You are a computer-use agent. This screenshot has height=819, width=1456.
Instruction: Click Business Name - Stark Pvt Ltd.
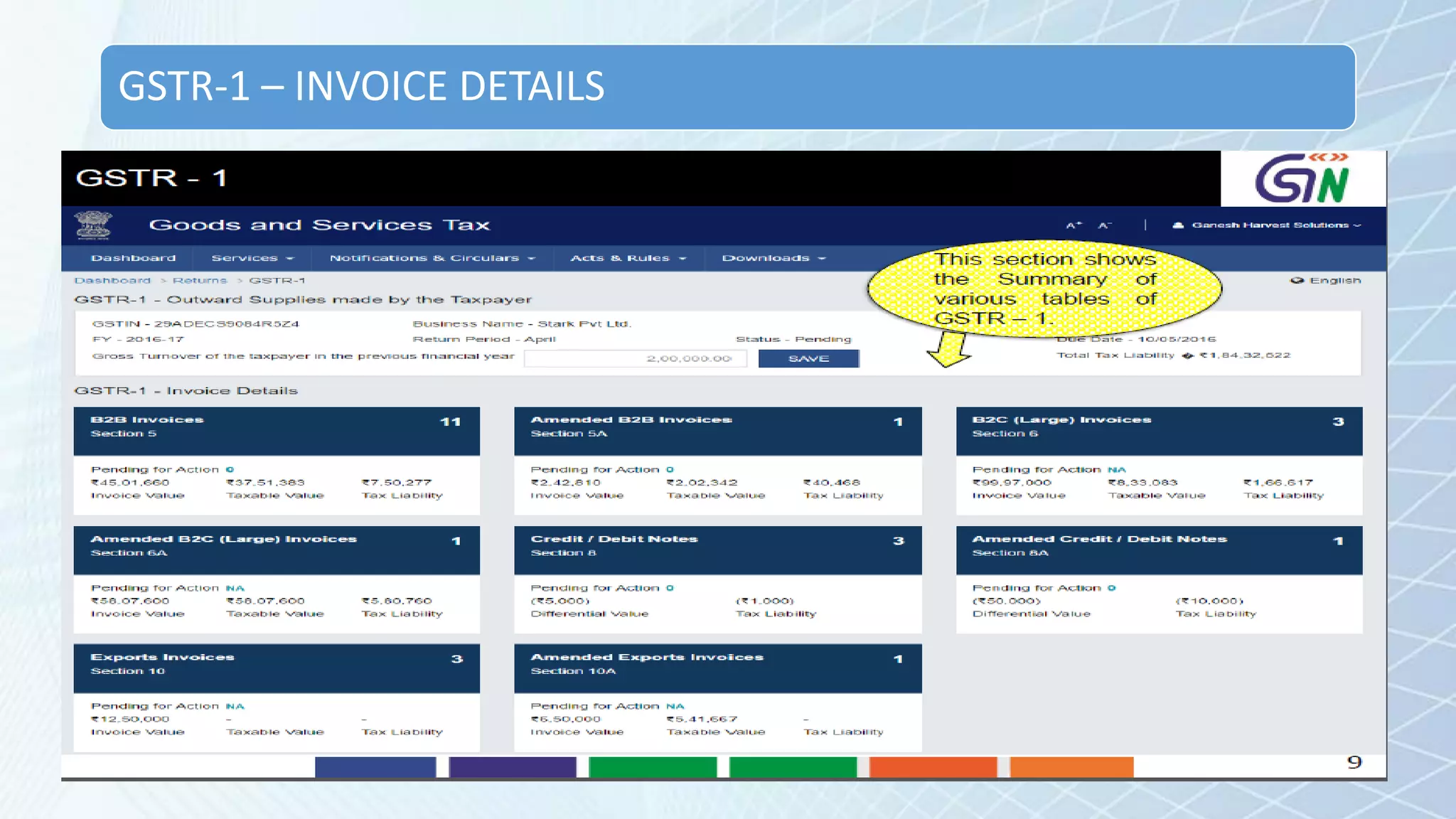coord(522,324)
